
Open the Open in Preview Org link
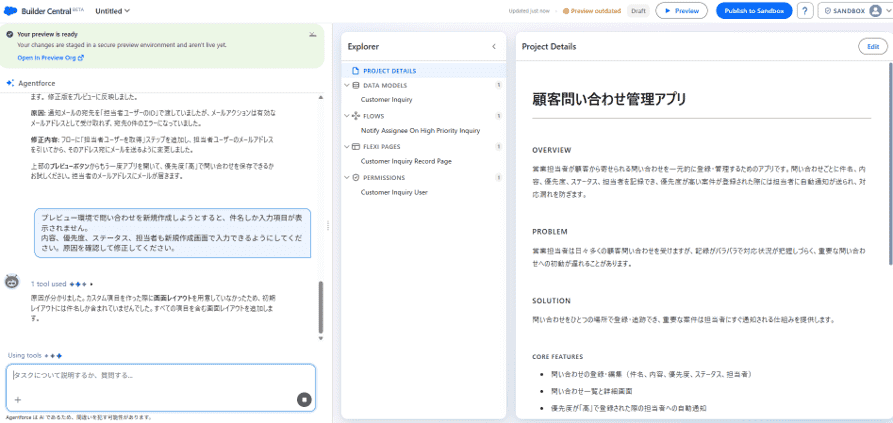[x=51, y=58]
